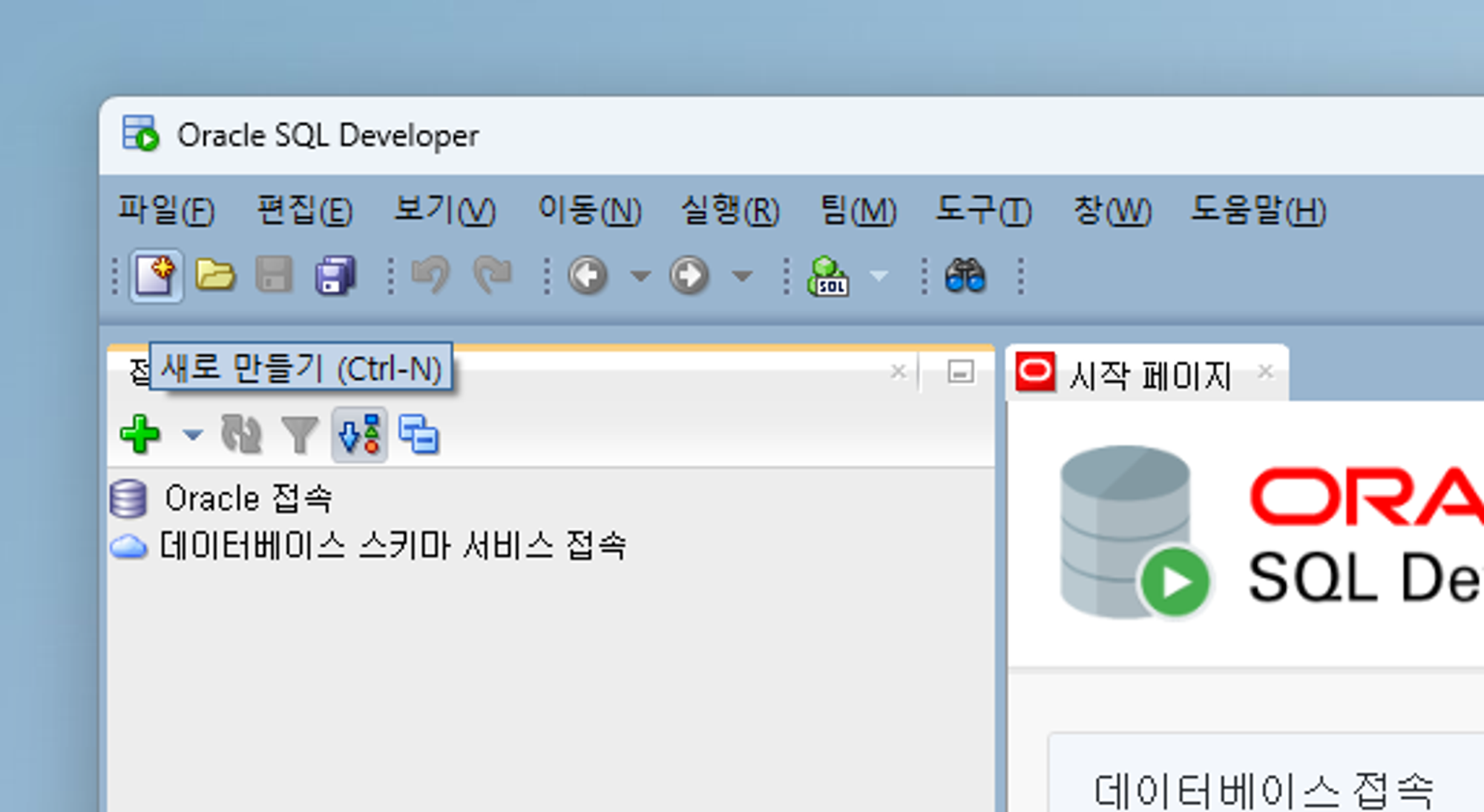Click the Filter funnel icon
The height and width of the screenshot is (812, 1484).
tap(300, 435)
